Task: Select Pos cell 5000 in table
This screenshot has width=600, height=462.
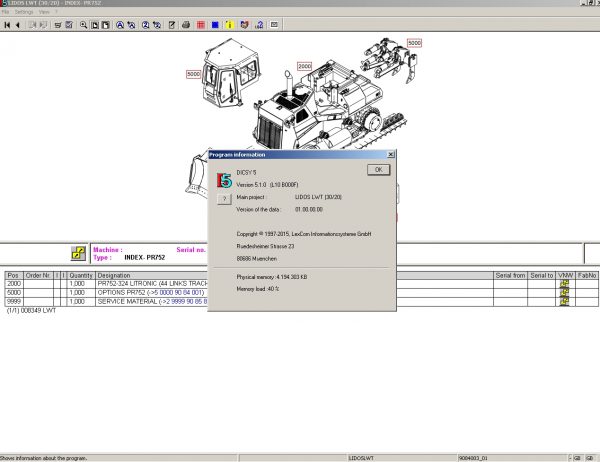Action: click(x=14, y=292)
